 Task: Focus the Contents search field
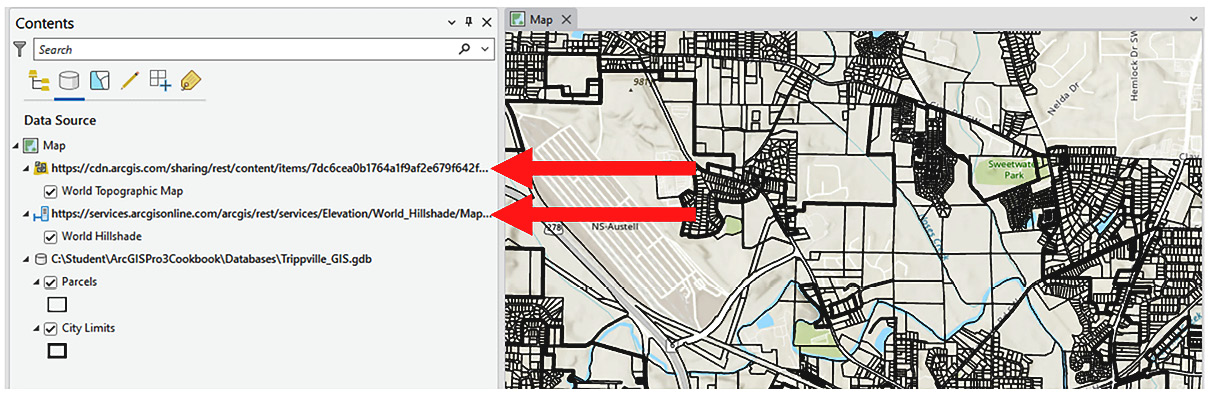pyautogui.click(x=245, y=49)
